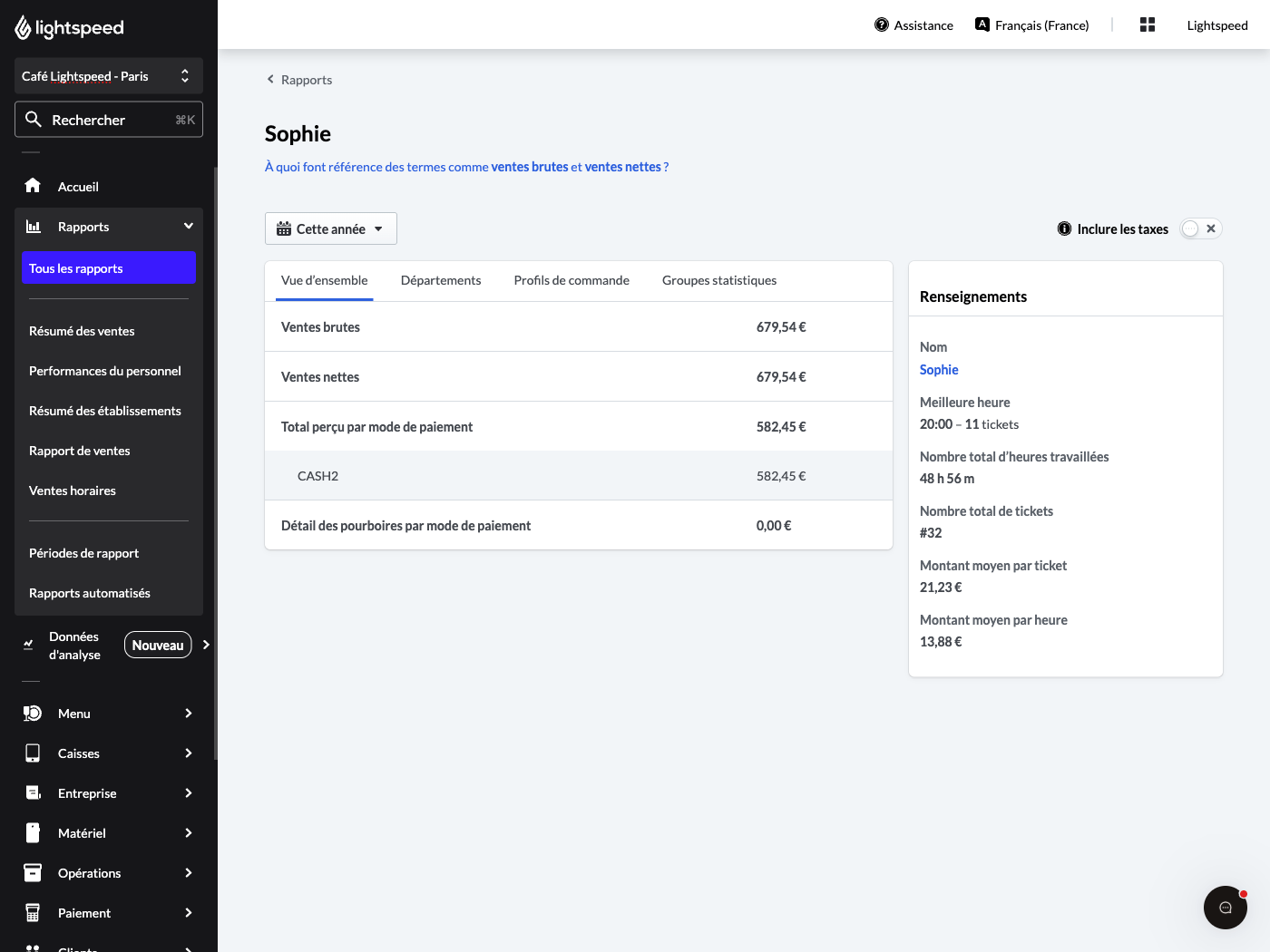
Task: Collapse the Rapports section chevron
Action: [189, 227]
